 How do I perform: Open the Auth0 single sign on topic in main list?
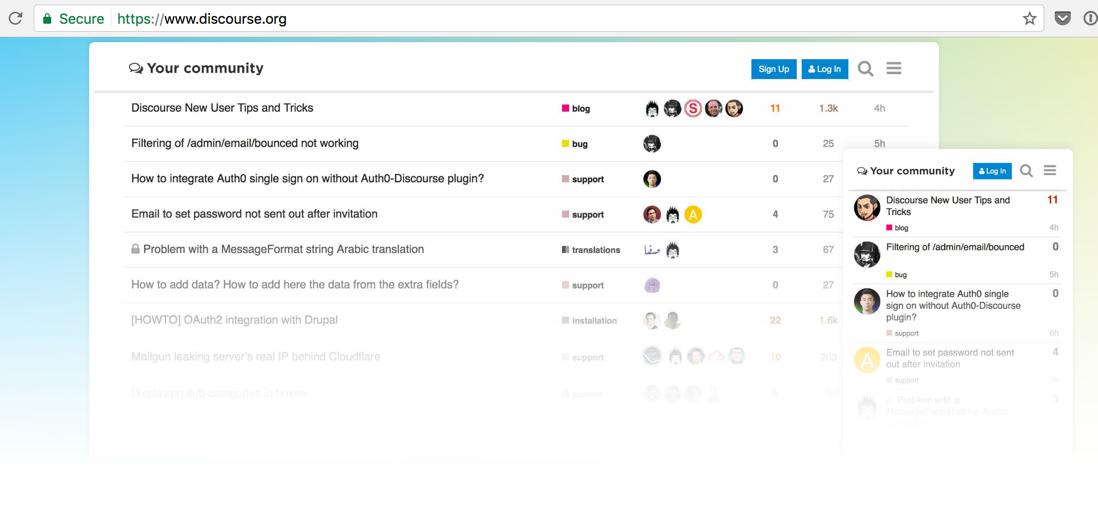point(307,178)
